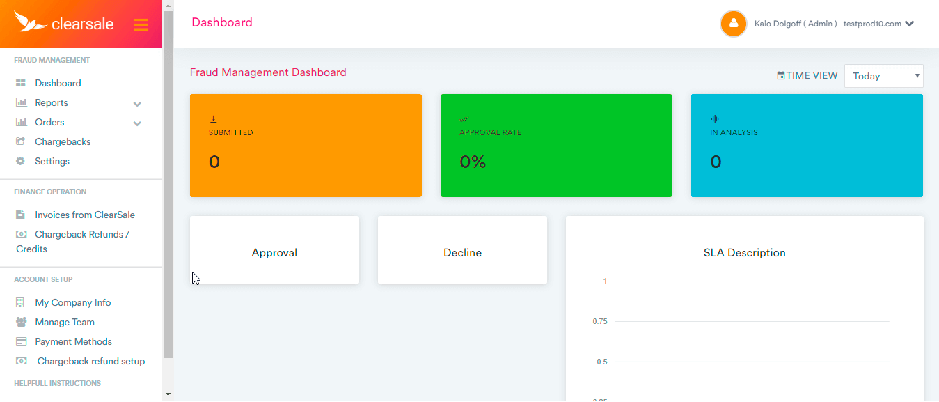Click the orange user avatar icon
Image resolution: width=939 pixels, height=402 pixels.
point(734,23)
